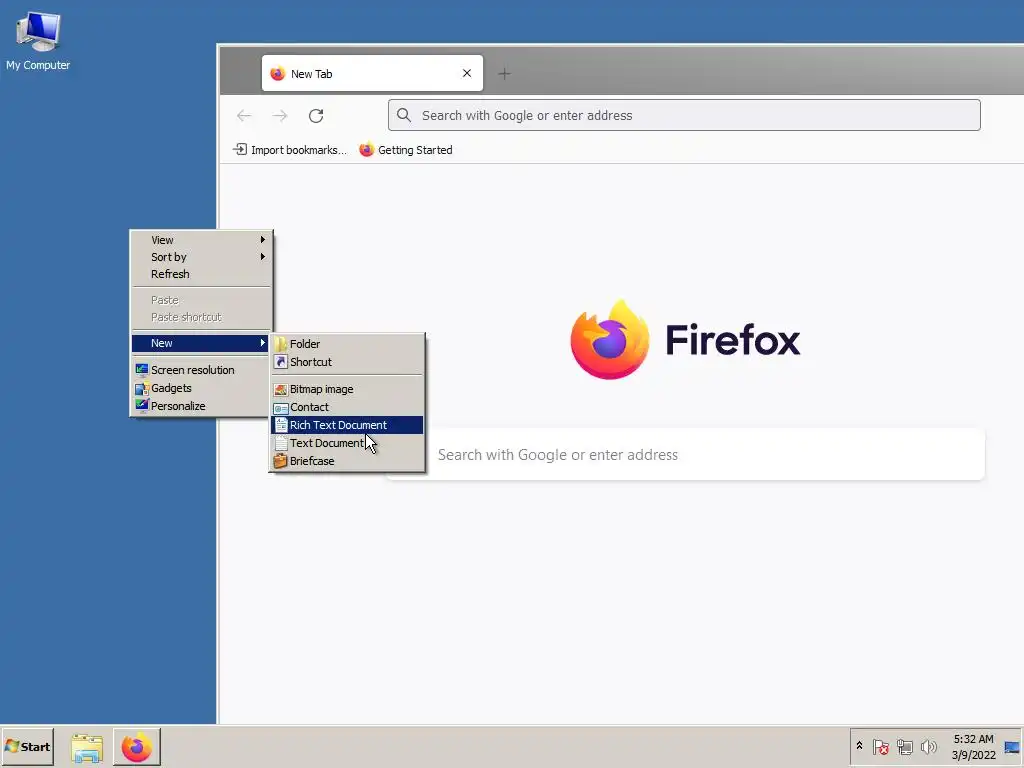Click the Briefcase icon in the submenu
This screenshot has width=1024, height=768.
coord(281,461)
